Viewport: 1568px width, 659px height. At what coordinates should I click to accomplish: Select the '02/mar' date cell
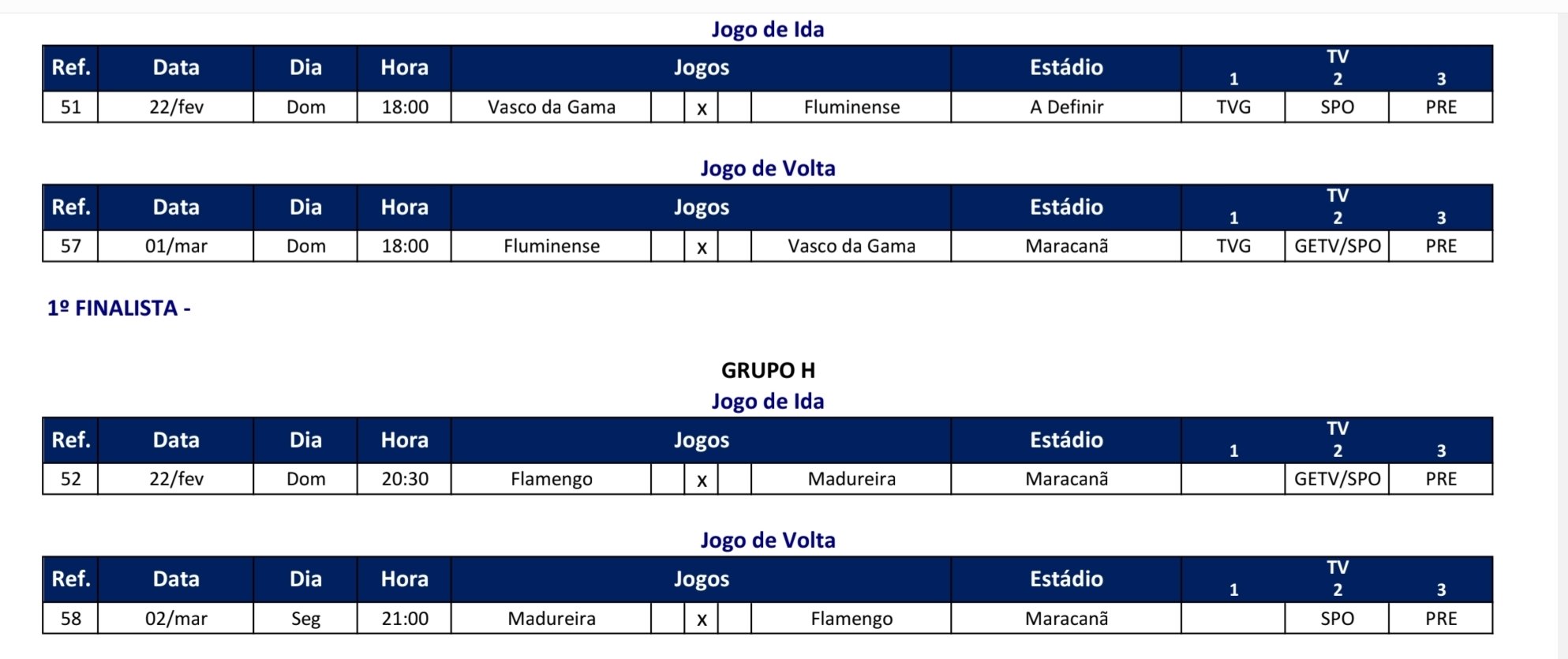pyautogui.click(x=176, y=619)
